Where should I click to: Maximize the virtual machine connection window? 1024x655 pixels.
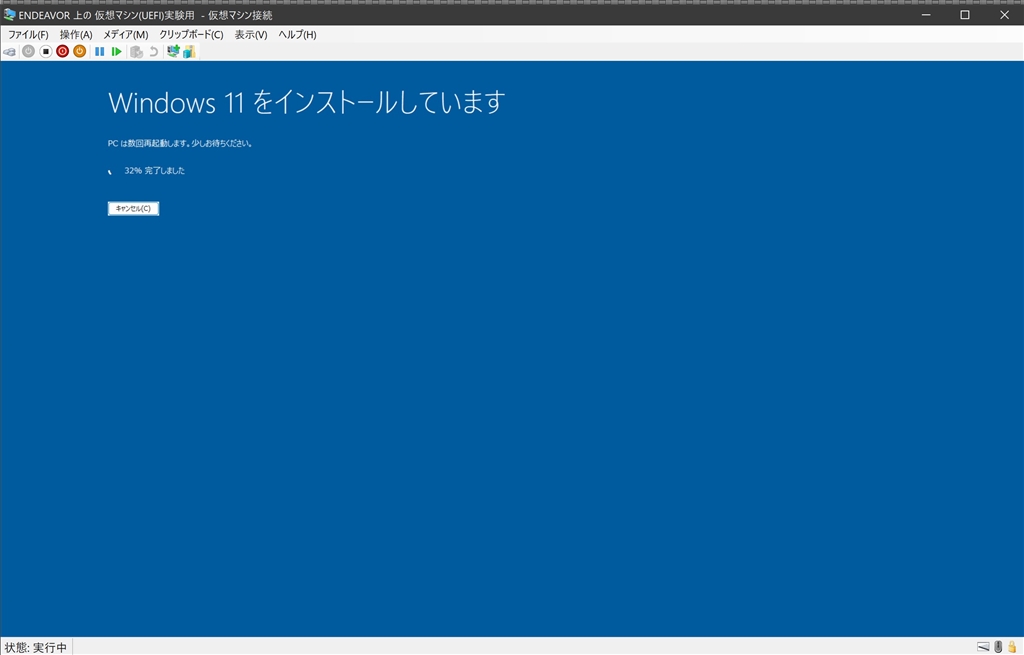click(x=965, y=14)
